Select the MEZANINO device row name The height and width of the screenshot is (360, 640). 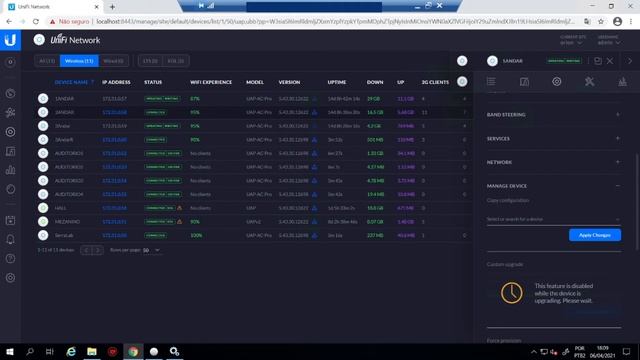point(67,222)
